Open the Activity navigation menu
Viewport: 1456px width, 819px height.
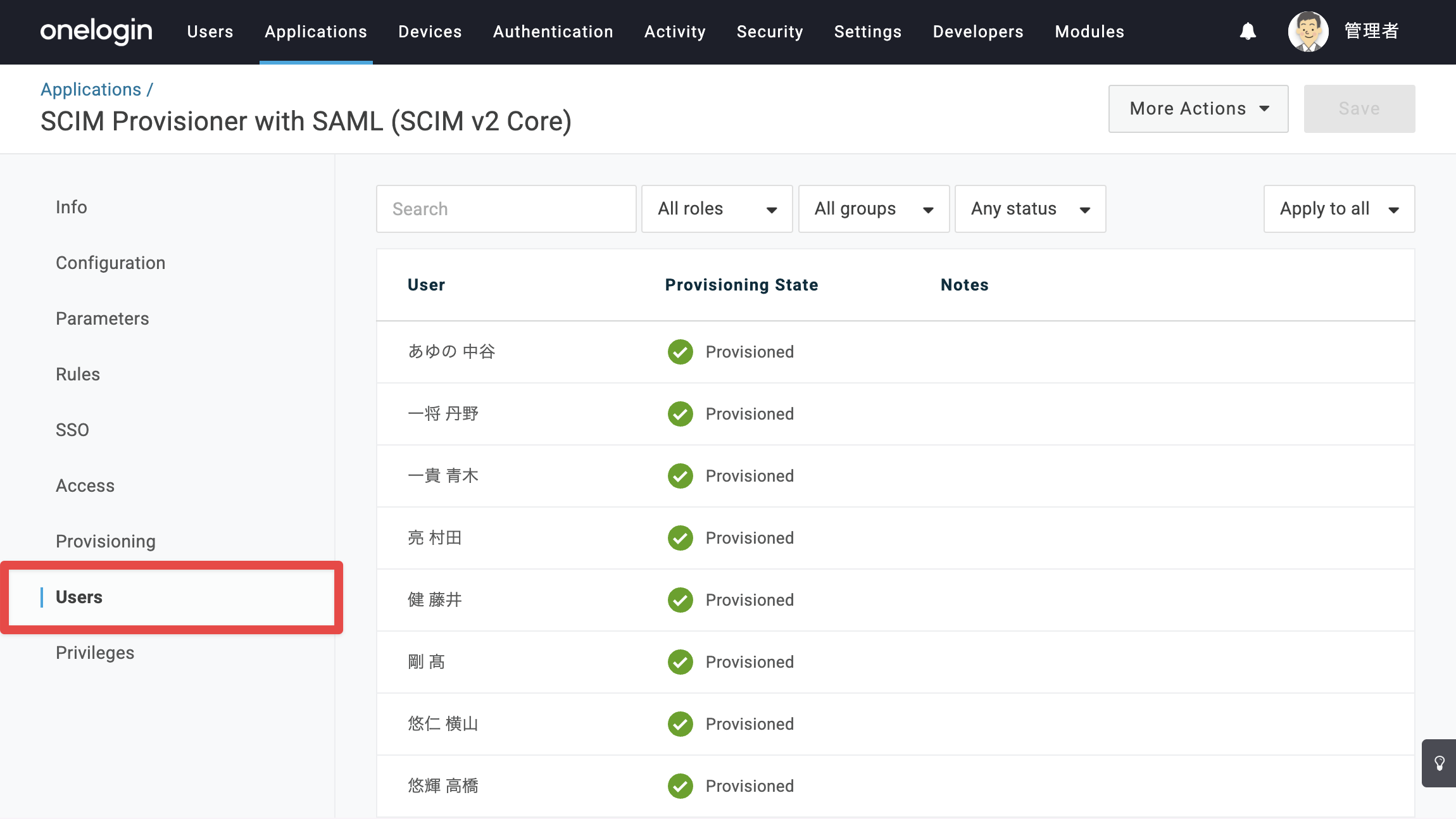[x=675, y=32]
